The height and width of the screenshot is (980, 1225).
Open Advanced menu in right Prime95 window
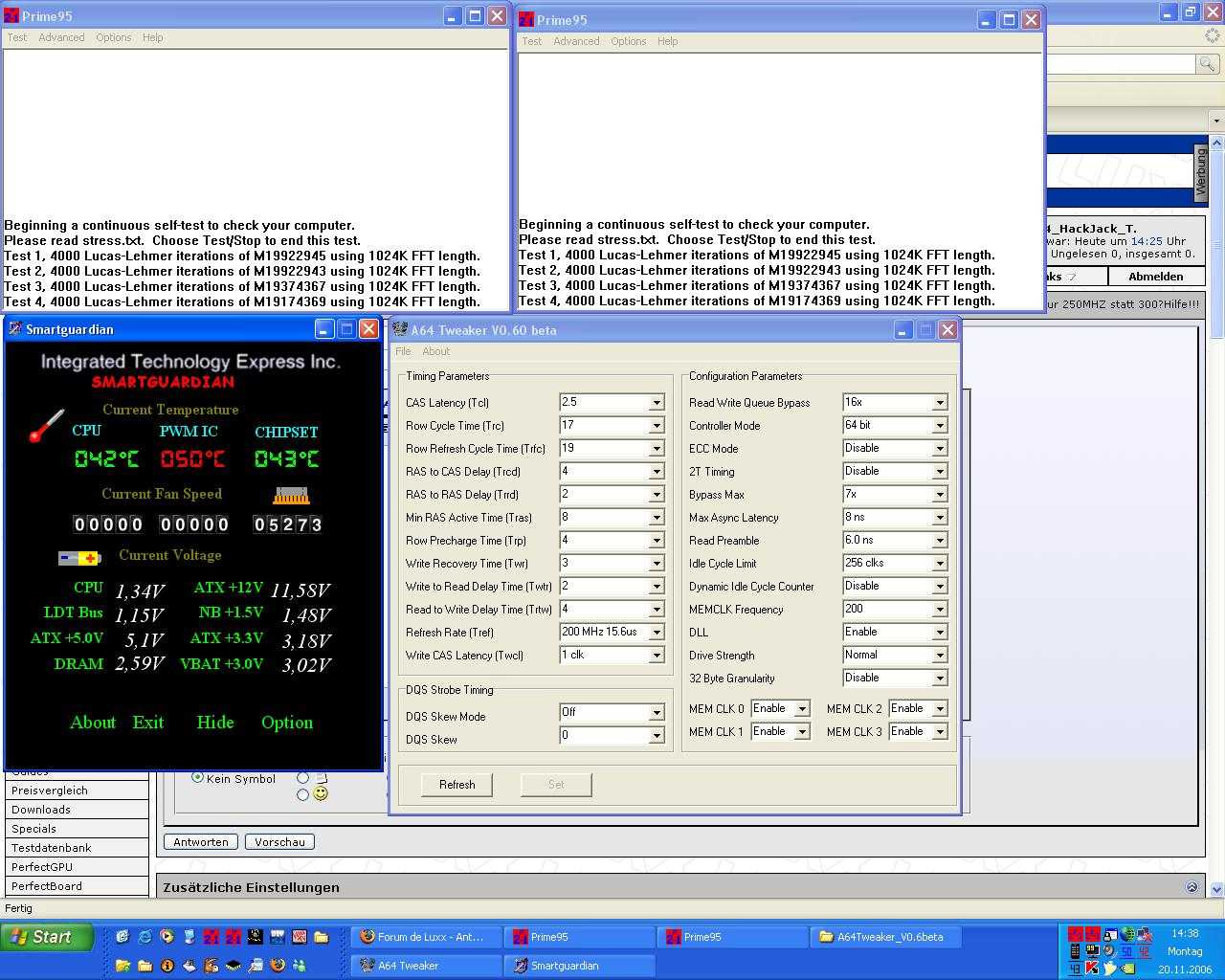click(576, 41)
